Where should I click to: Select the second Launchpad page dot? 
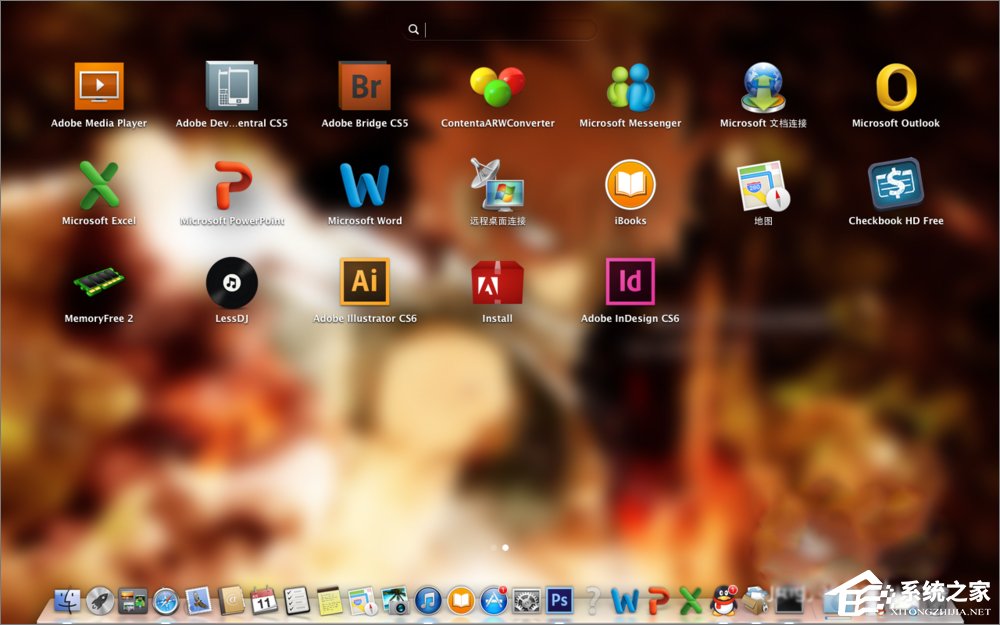(x=505, y=548)
